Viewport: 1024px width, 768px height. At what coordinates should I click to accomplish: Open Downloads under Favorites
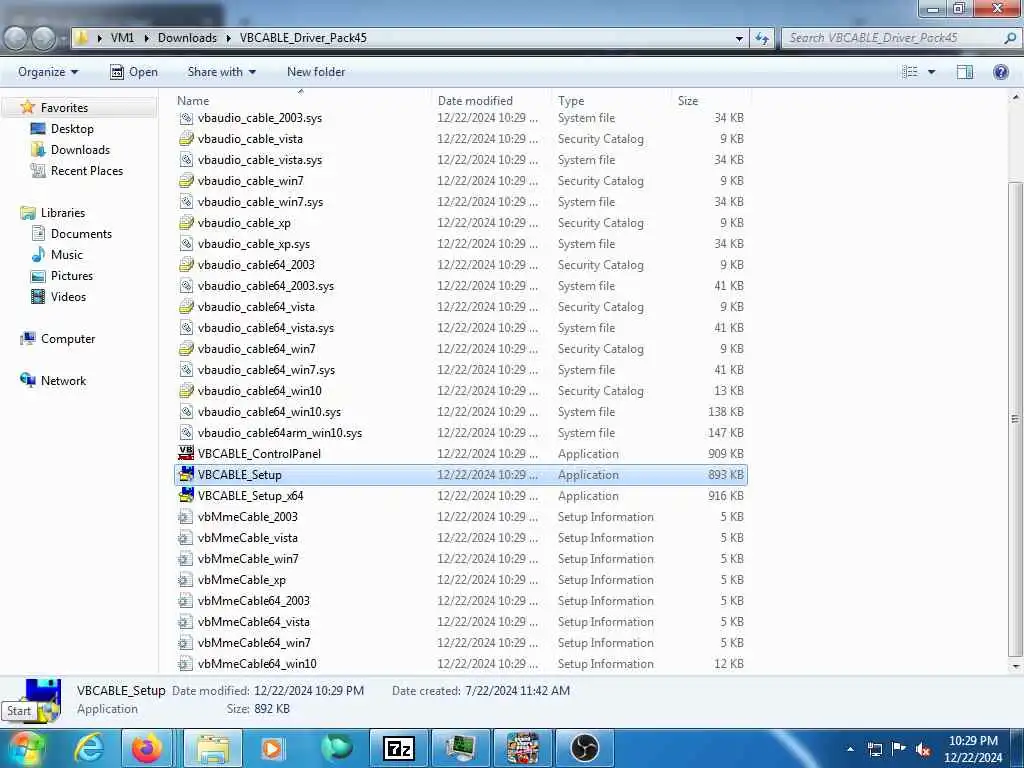point(80,150)
